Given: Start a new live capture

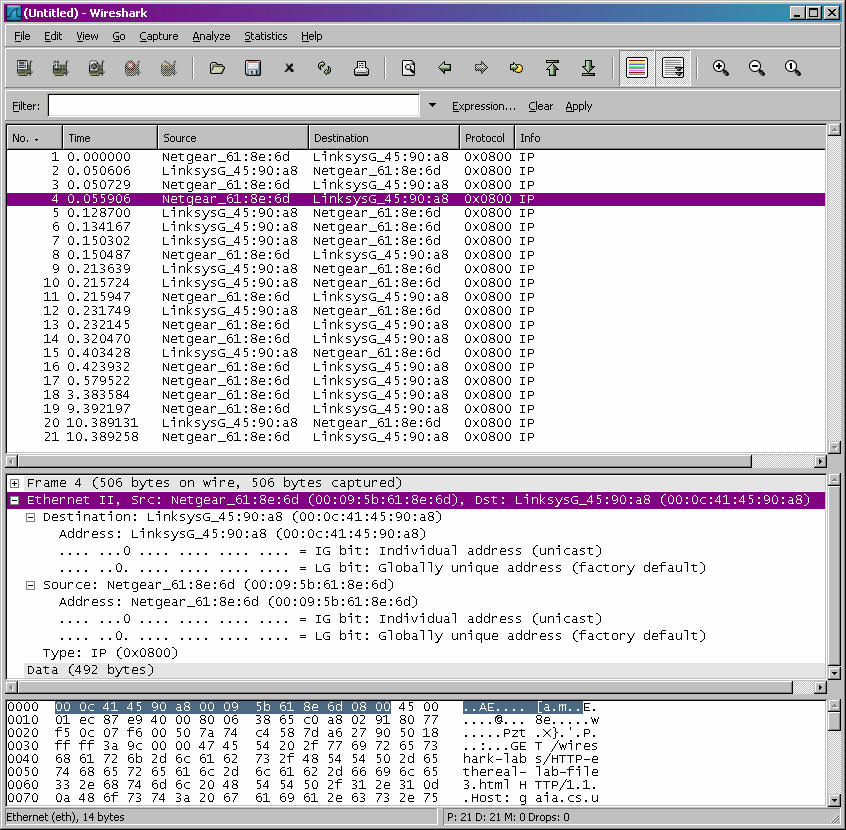Looking at the screenshot, I should coord(97,68).
